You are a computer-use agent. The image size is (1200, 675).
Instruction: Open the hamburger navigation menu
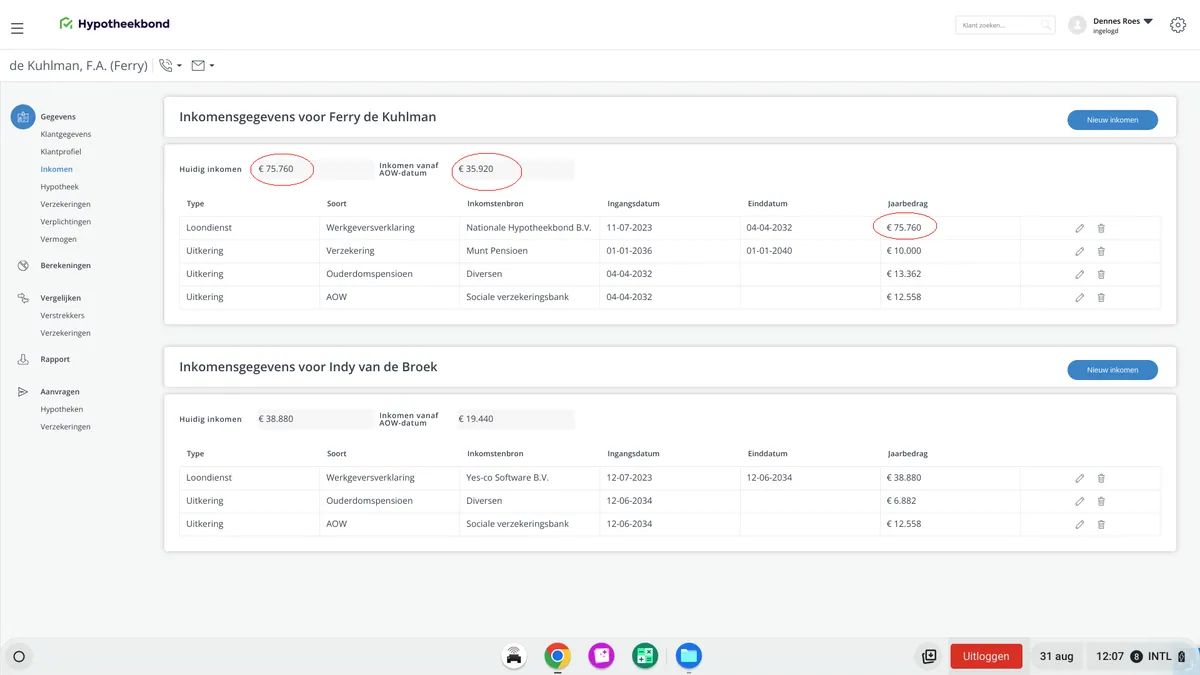coord(17,29)
